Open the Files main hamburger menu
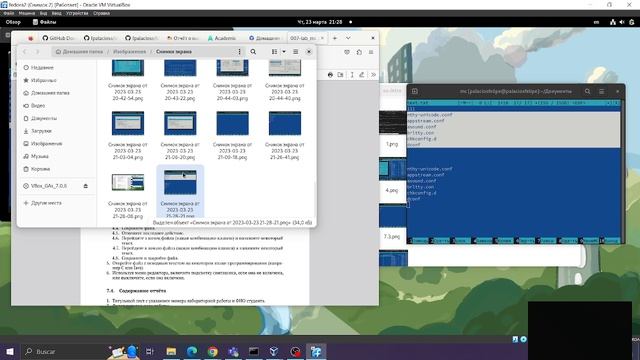 tap(296, 52)
